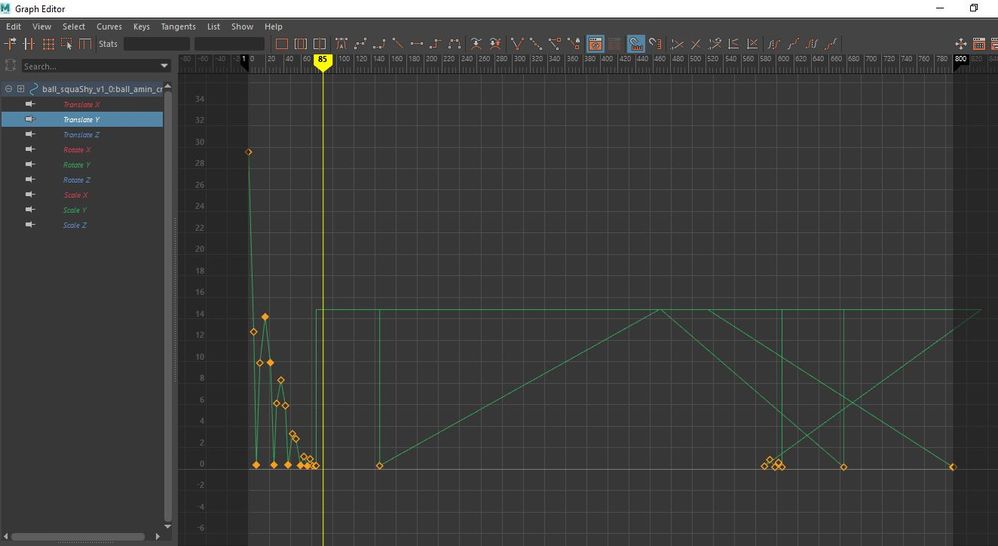Apply Plateau tangents
Viewport: 998px width, 546px height.
coord(454,44)
